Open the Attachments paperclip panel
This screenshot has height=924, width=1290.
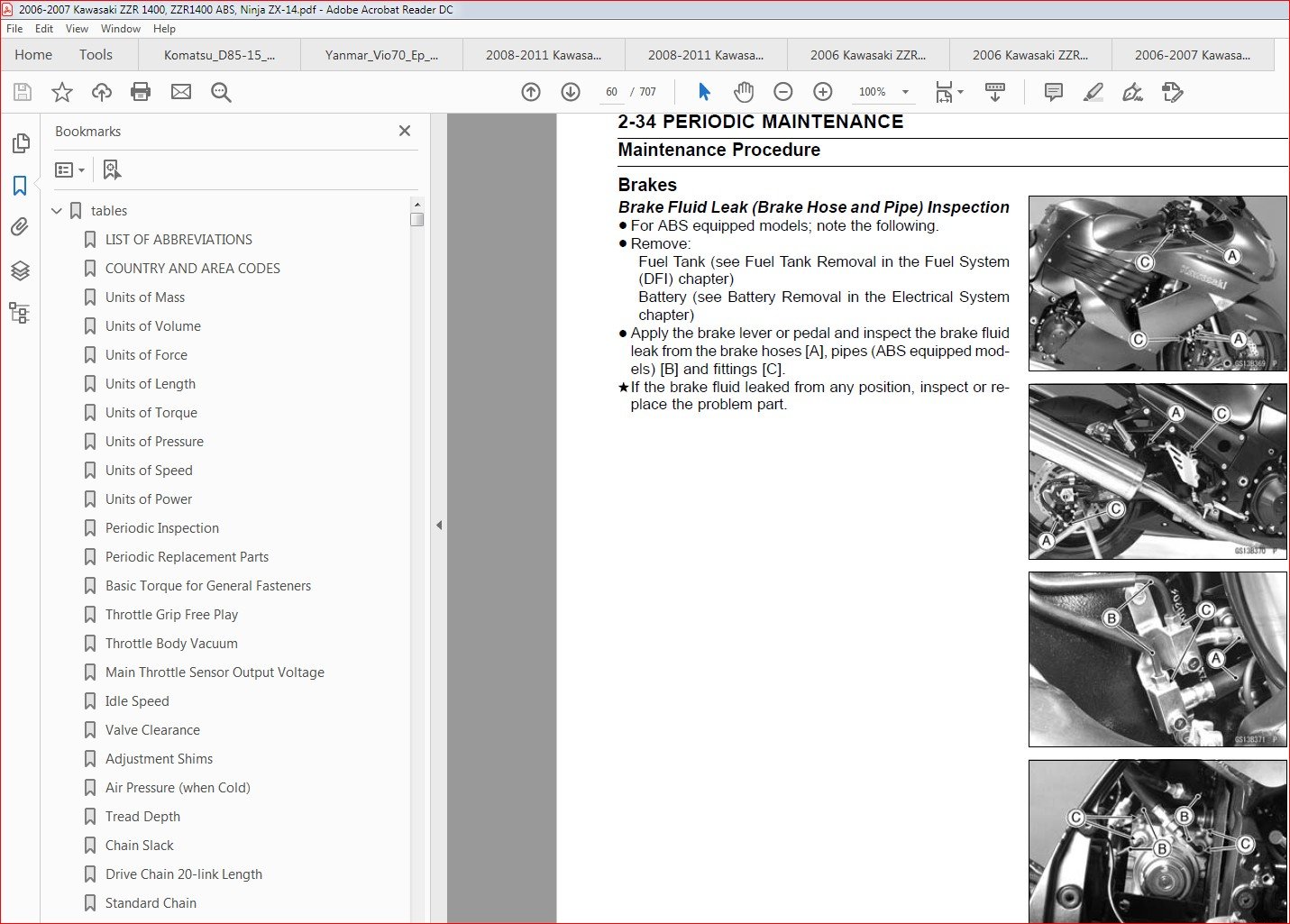coord(20,227)
